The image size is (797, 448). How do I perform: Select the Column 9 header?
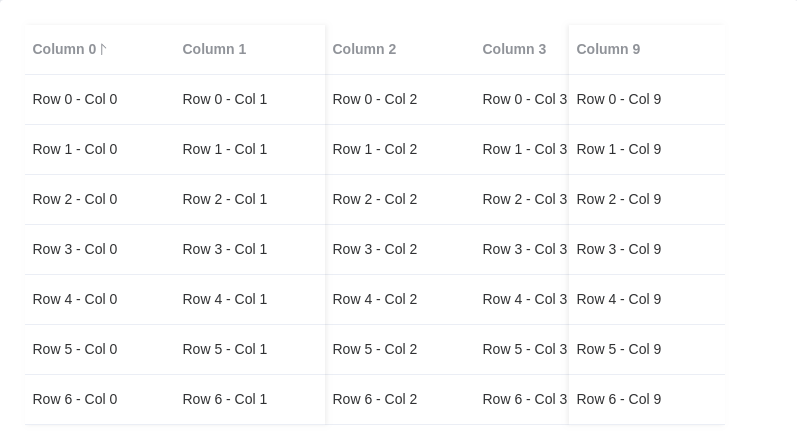coord(608,49)
